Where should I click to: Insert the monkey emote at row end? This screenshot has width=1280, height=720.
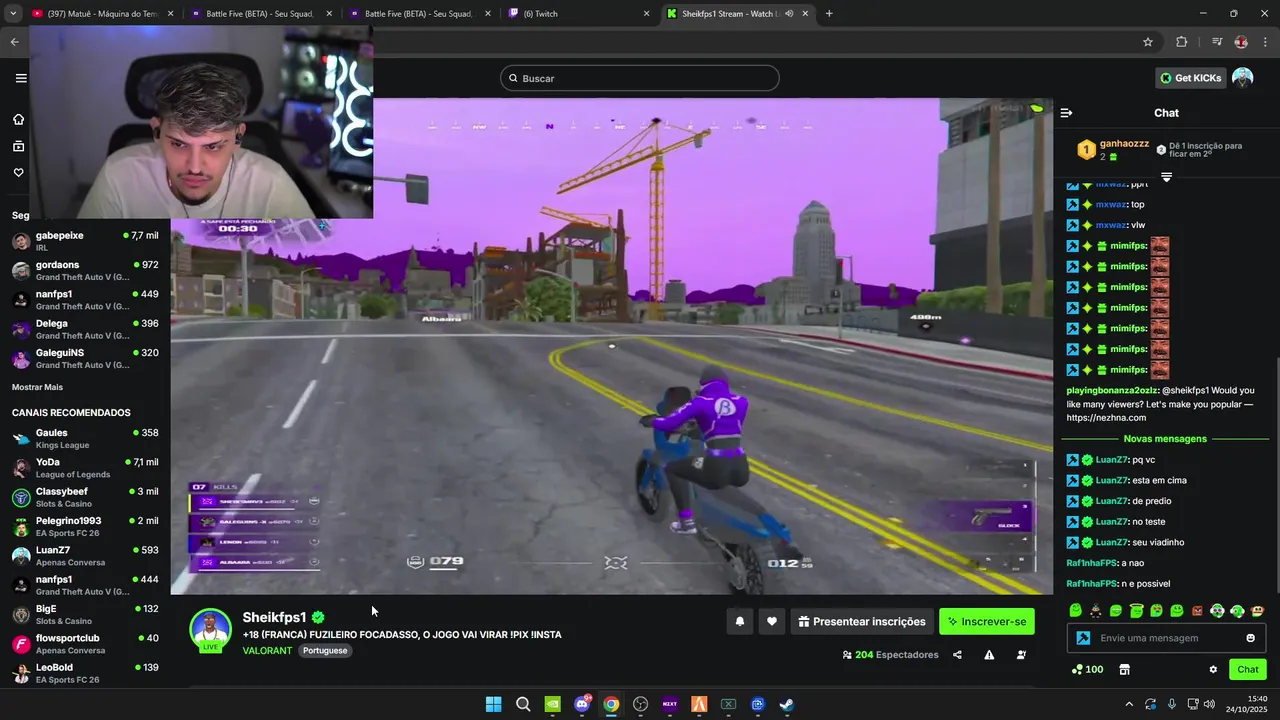click(x=1258, y=611)
